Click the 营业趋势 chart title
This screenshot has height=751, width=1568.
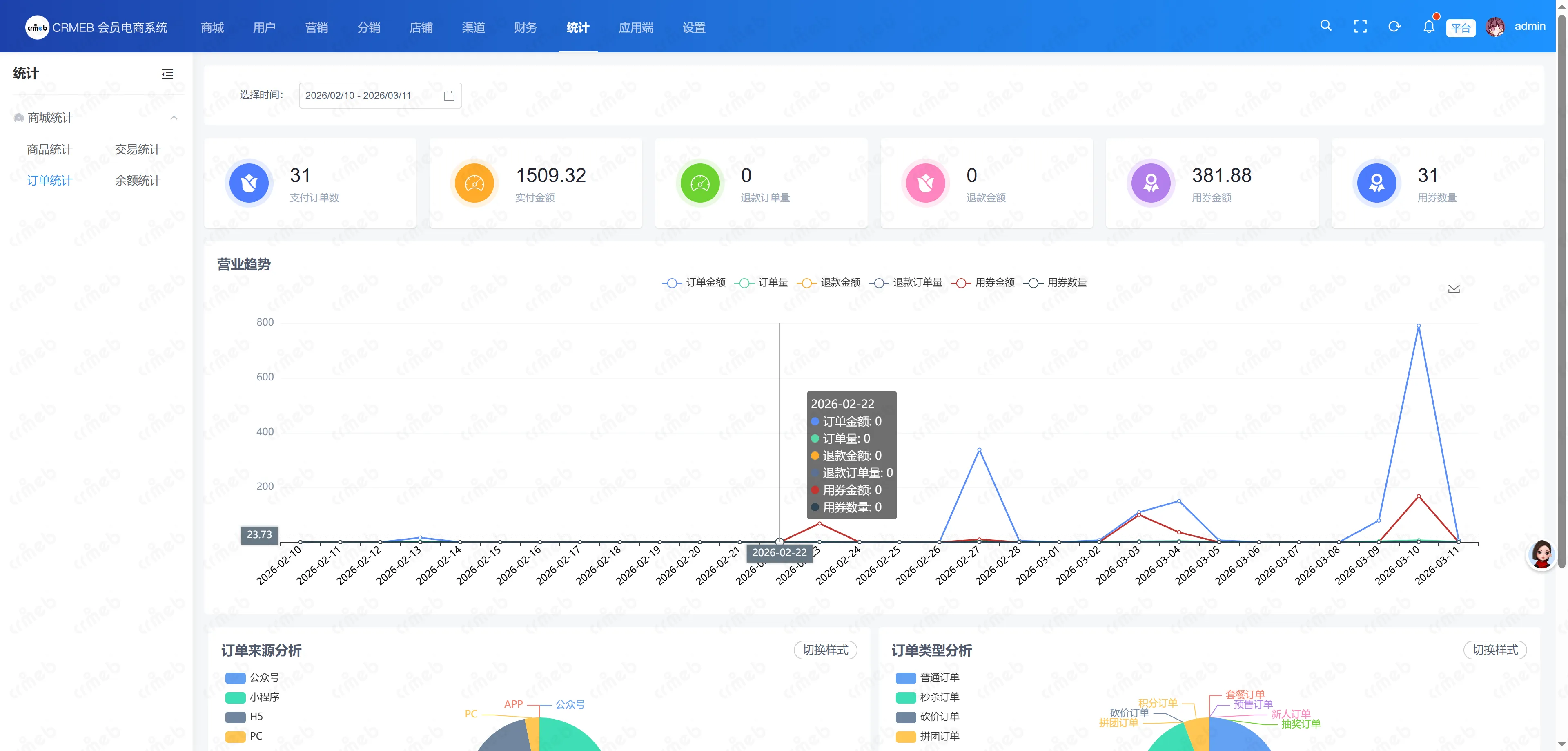coord(243,264)
